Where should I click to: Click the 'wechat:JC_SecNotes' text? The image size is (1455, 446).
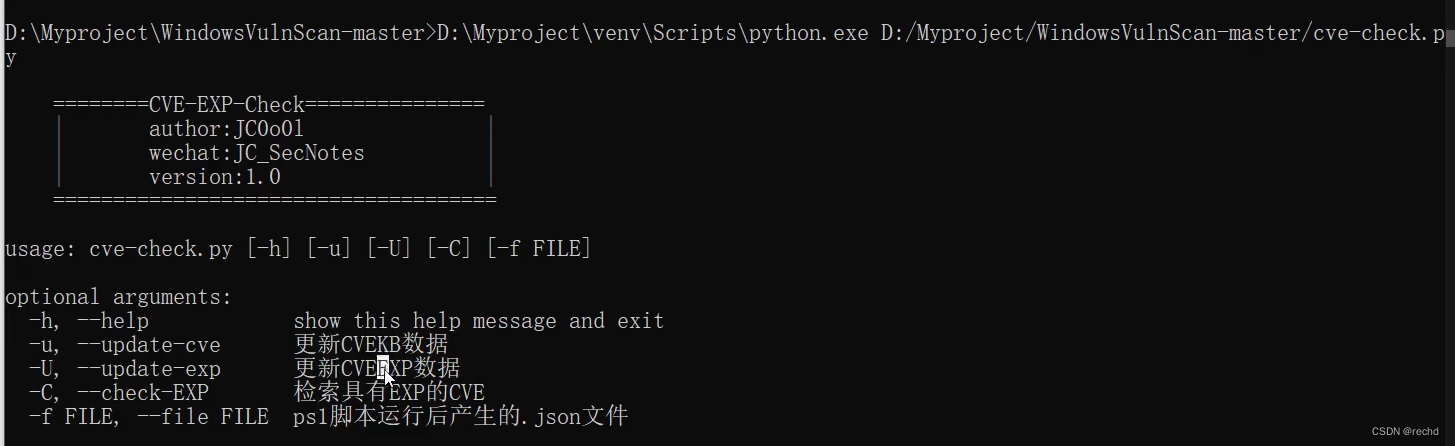[256, 153]
